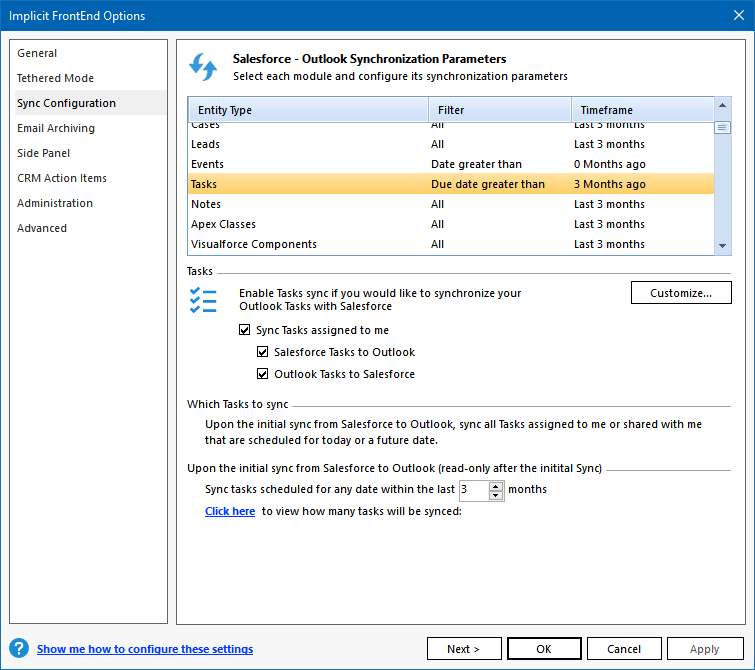Decrease months value with spinner down arrow
Viewport: 755px width, 670px height.
tap(495, 495)
